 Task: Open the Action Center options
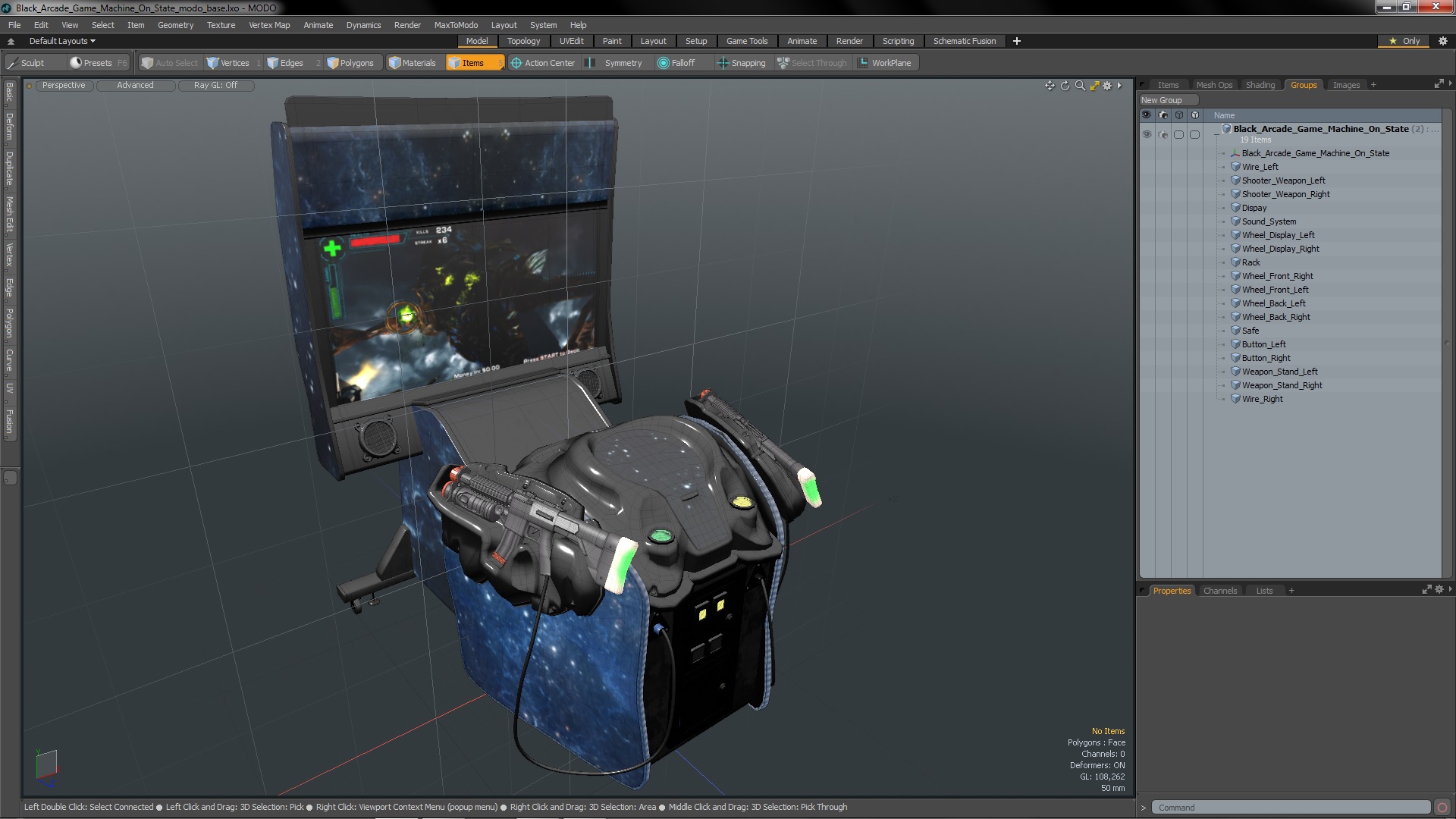point(543,63)
